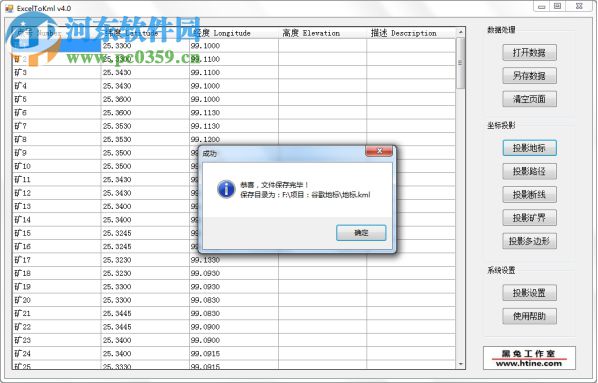Select the row label 矿7
The width and height of the screenshot is (598, 383).
click(x=21, y=126)
